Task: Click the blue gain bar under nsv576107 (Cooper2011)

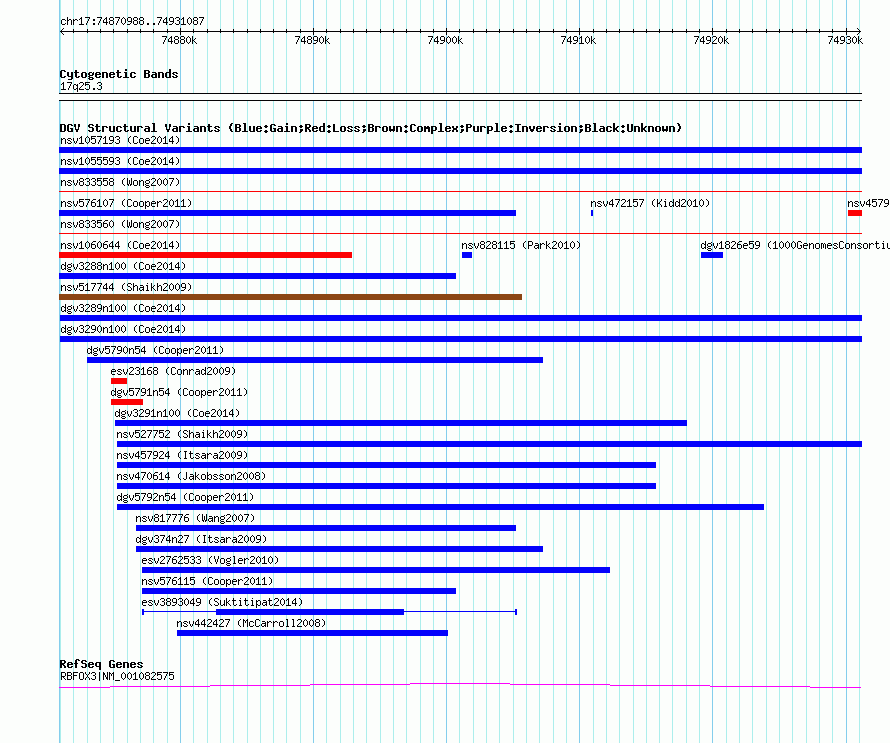Action: (x=287, y=213)
